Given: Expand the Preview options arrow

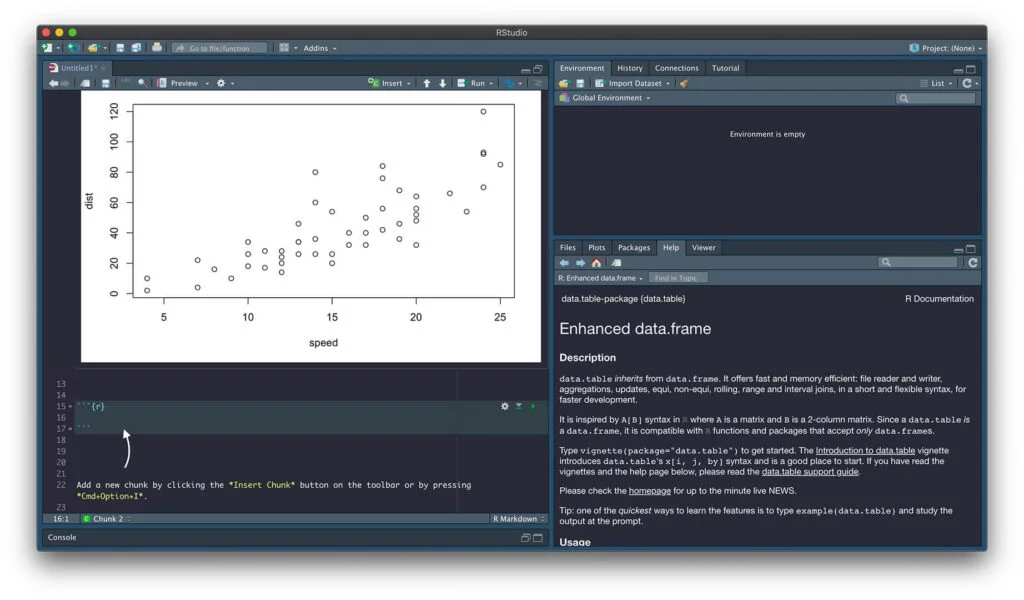Looking at the screenshot, I should (x=207, y=84).
